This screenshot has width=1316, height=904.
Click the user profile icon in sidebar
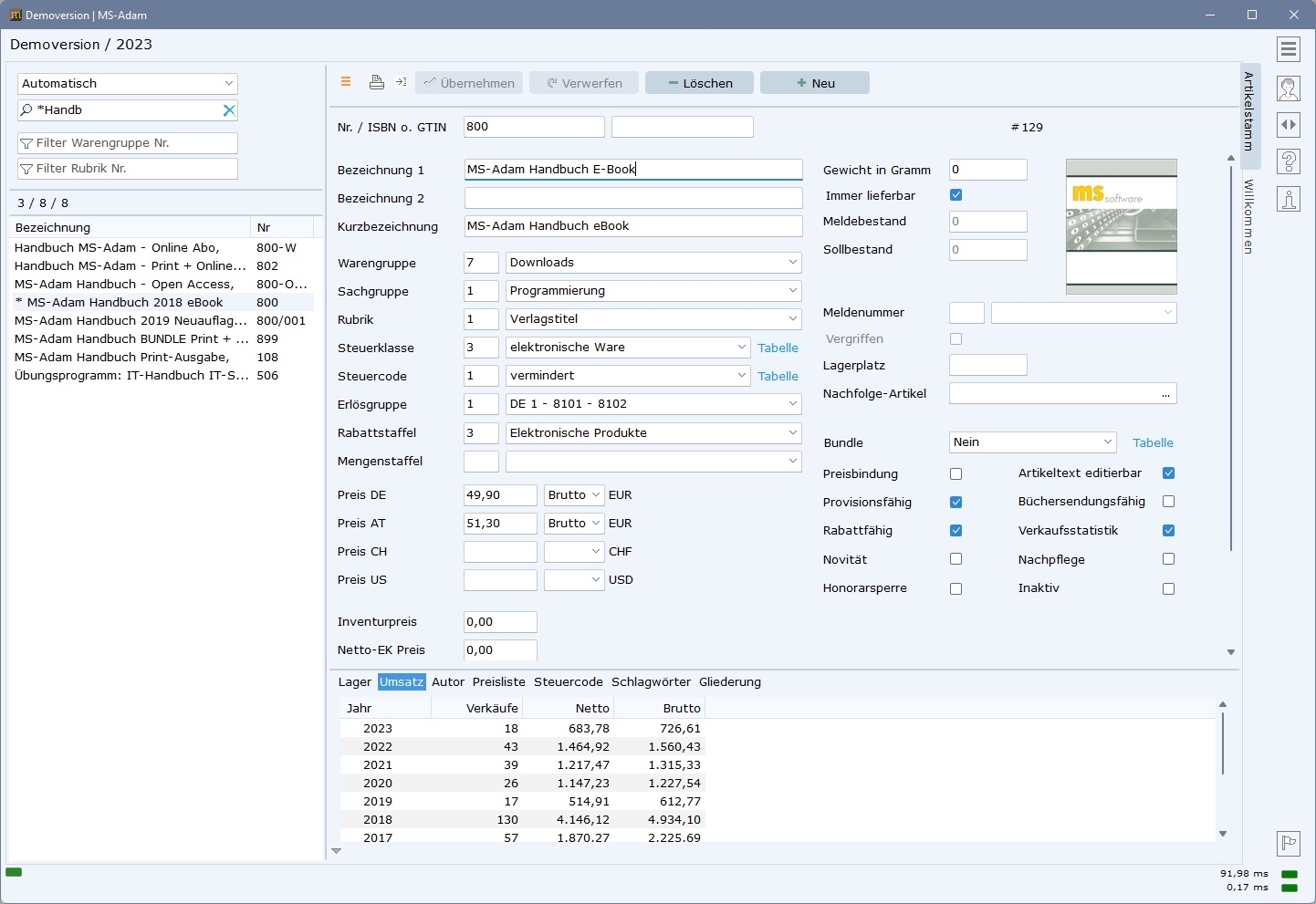(1289, 88)
